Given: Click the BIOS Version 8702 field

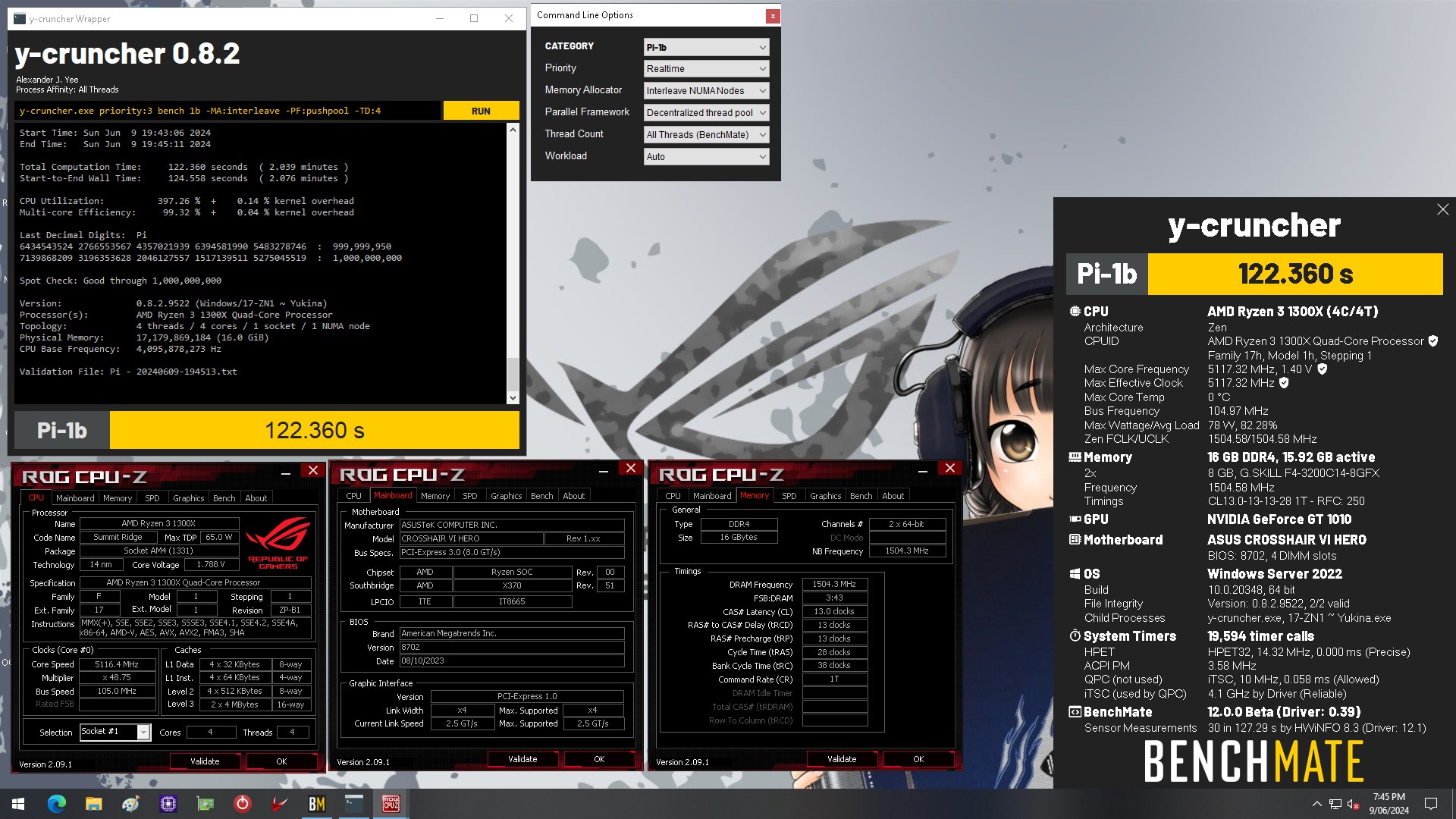Looking at the screenshot, I should 512,648.
